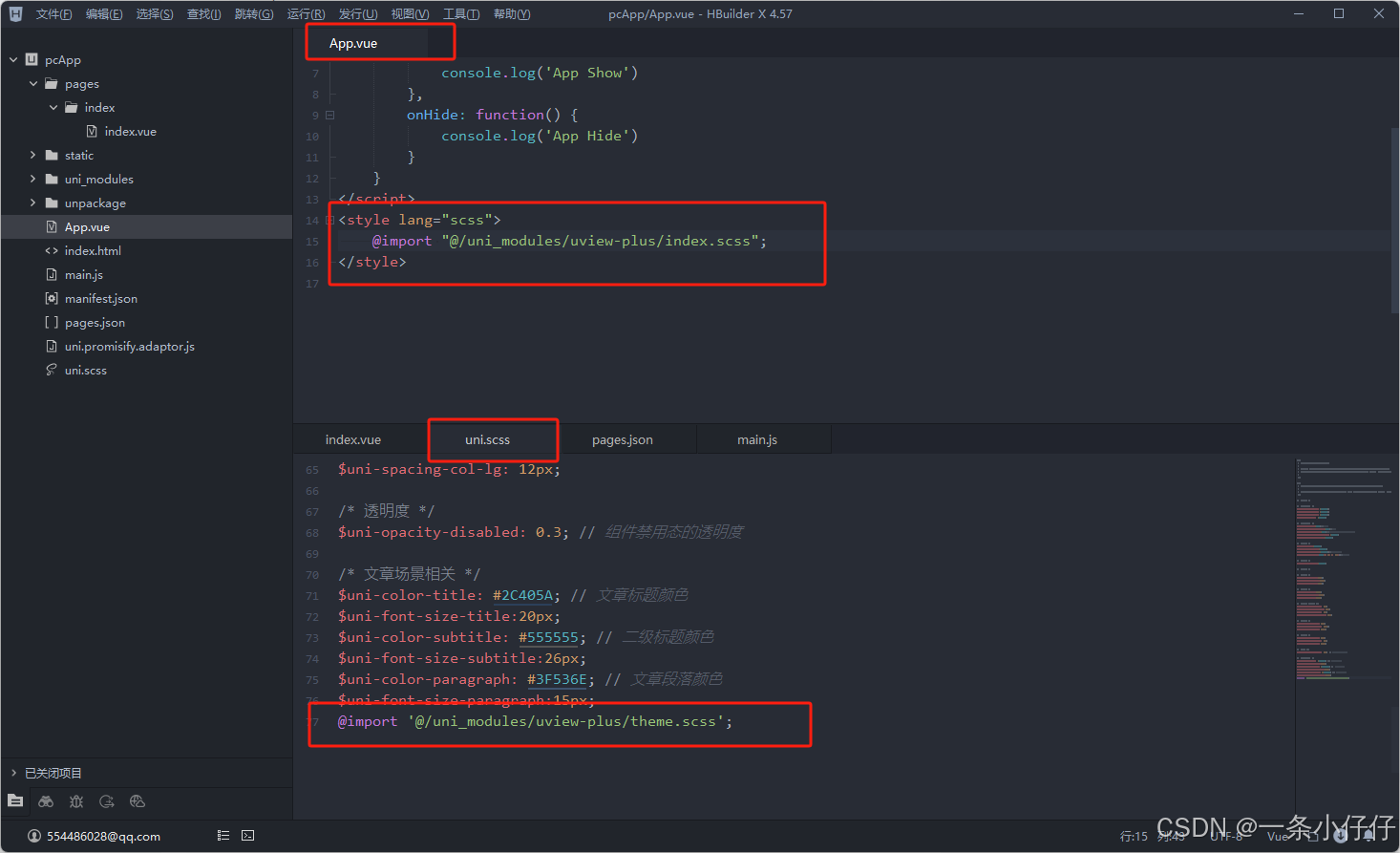
Task: Open the 查找(I) menu
Action: tap(203, 13)
